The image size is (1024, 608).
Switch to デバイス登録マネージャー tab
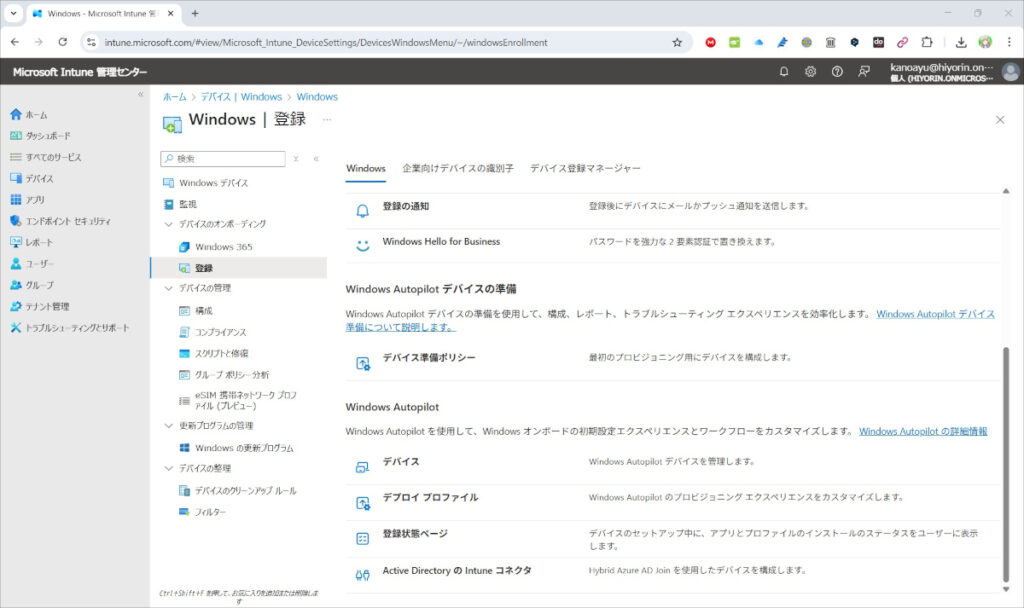(x=585, y=168)
